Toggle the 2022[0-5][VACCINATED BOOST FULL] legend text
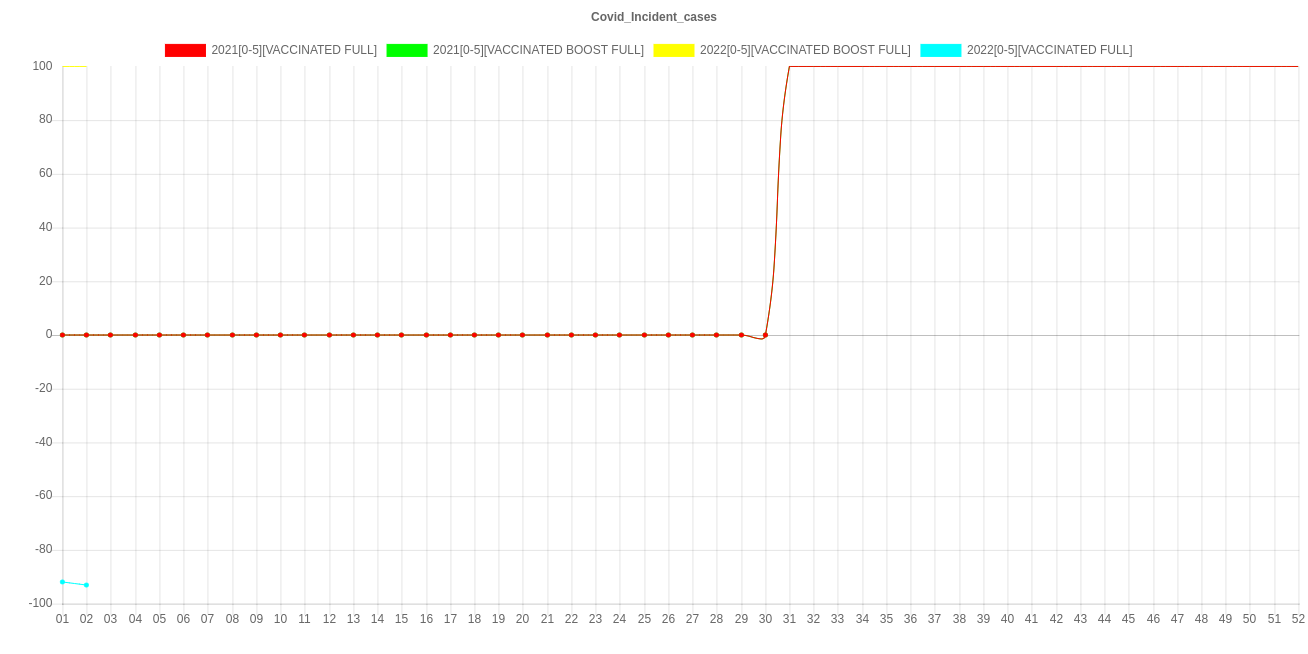This screenshot has height=654, width=1308. pos(805,50)
